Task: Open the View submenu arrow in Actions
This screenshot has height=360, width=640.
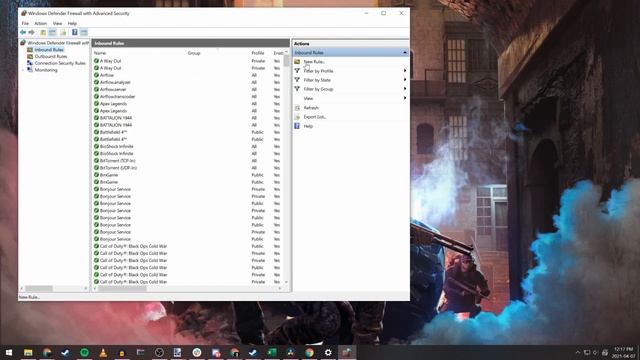Action: coord(405,98)
